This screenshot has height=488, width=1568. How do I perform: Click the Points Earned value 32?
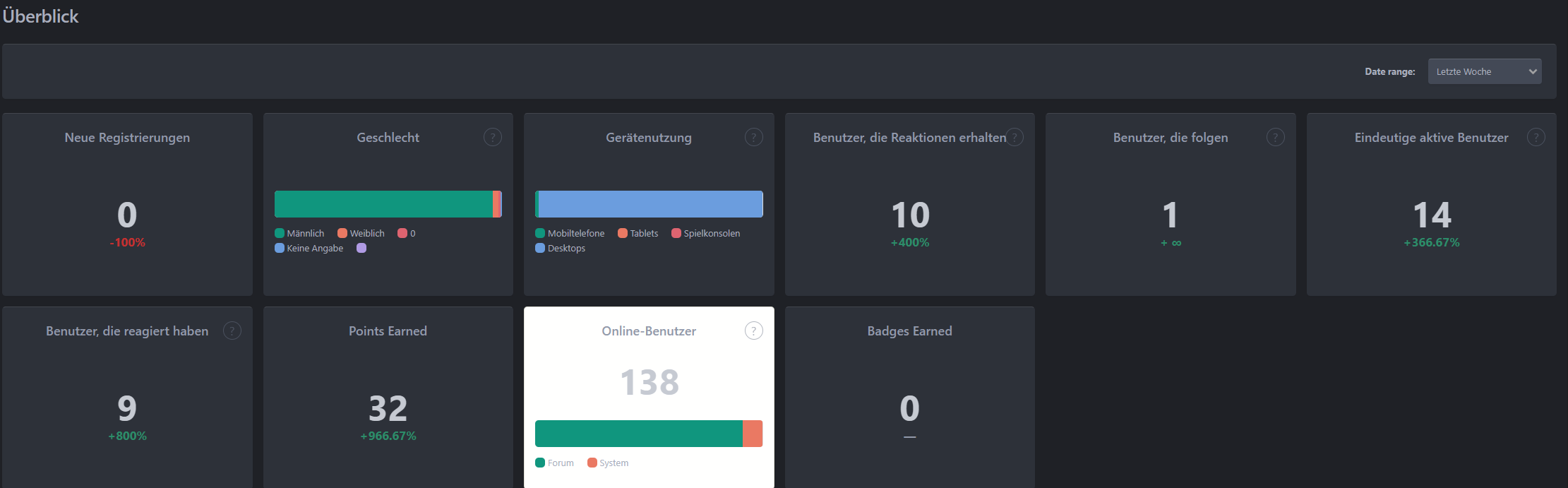point(388,409)
